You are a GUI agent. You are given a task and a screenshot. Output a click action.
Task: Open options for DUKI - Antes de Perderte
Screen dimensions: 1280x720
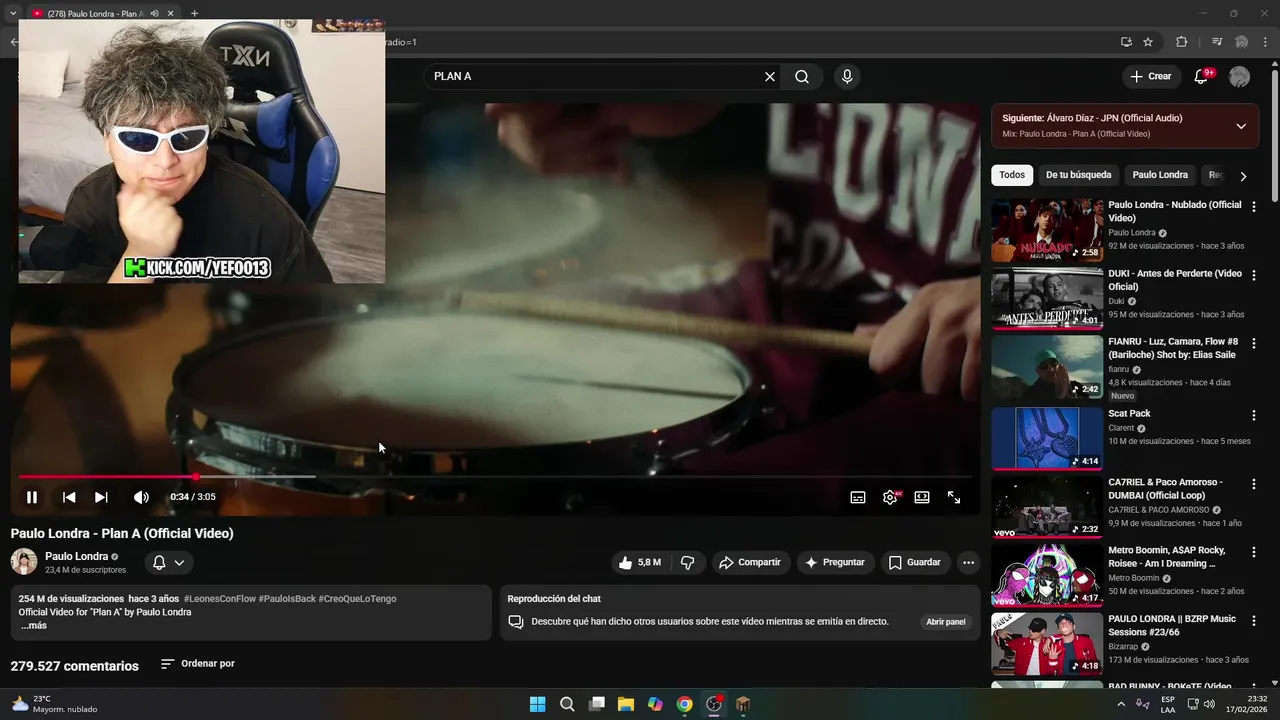coord(1253,275)
